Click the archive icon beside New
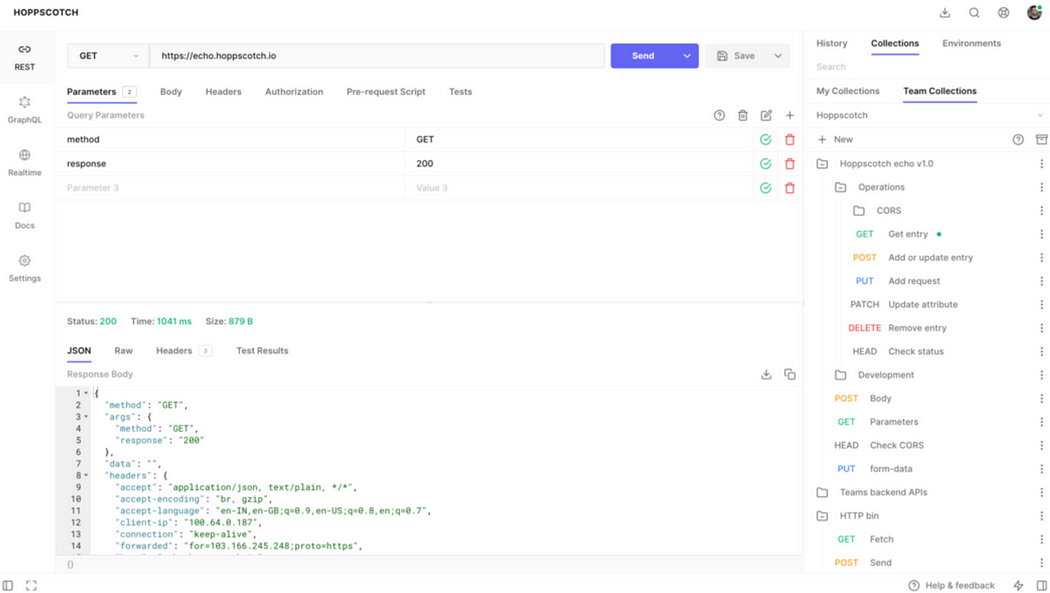 [x=1041, y=139]
